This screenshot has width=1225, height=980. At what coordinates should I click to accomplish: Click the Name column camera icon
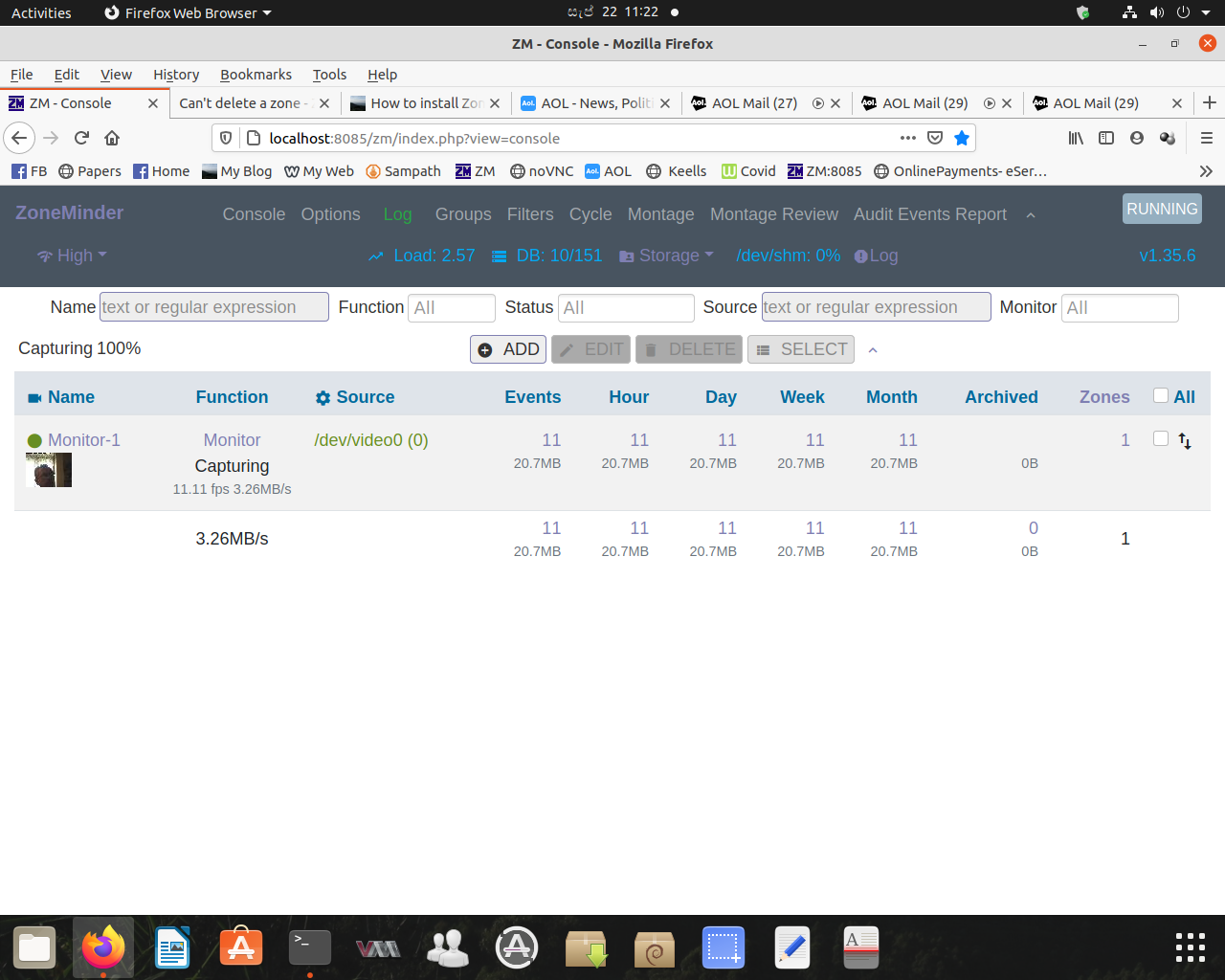(34, 398)
